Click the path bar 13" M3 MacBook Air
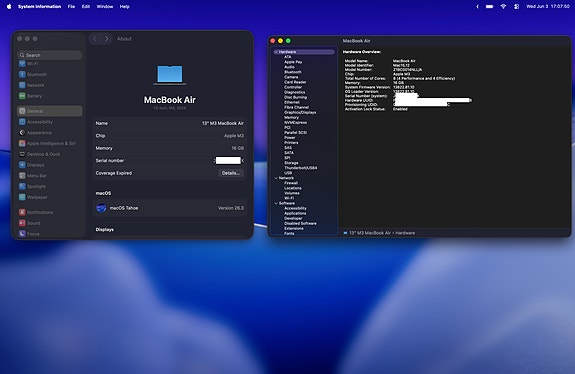The height and width of the screenshot is (374, 575). point(367,233)
